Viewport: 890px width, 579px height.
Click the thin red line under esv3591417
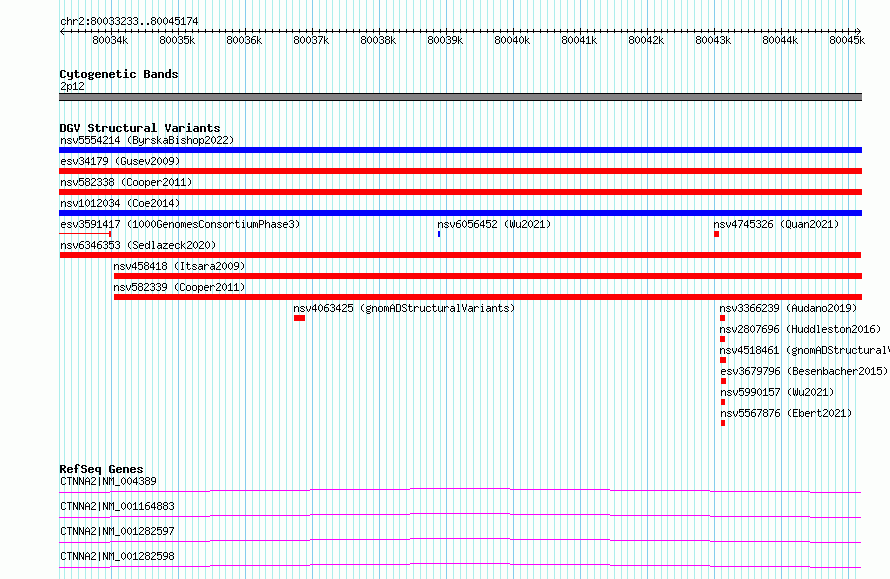coord(85,234)
